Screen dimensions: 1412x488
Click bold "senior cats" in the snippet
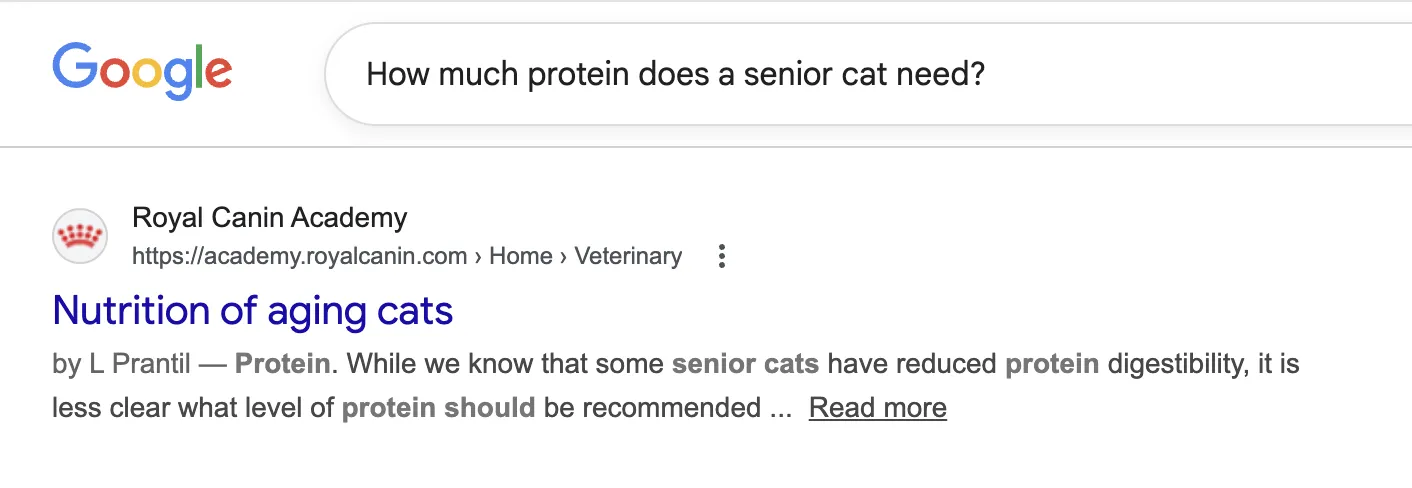pyautogui.click(x=745, y=364)
